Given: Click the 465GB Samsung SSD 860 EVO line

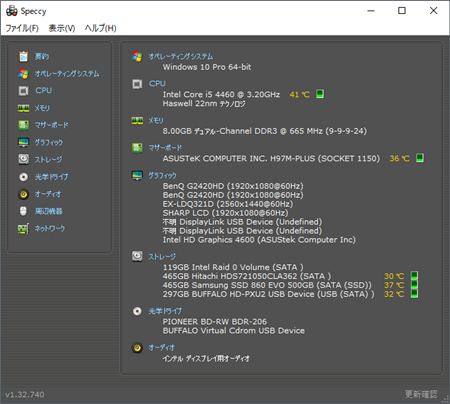Looking at the screenshot, I should click(x=267, y=285).
